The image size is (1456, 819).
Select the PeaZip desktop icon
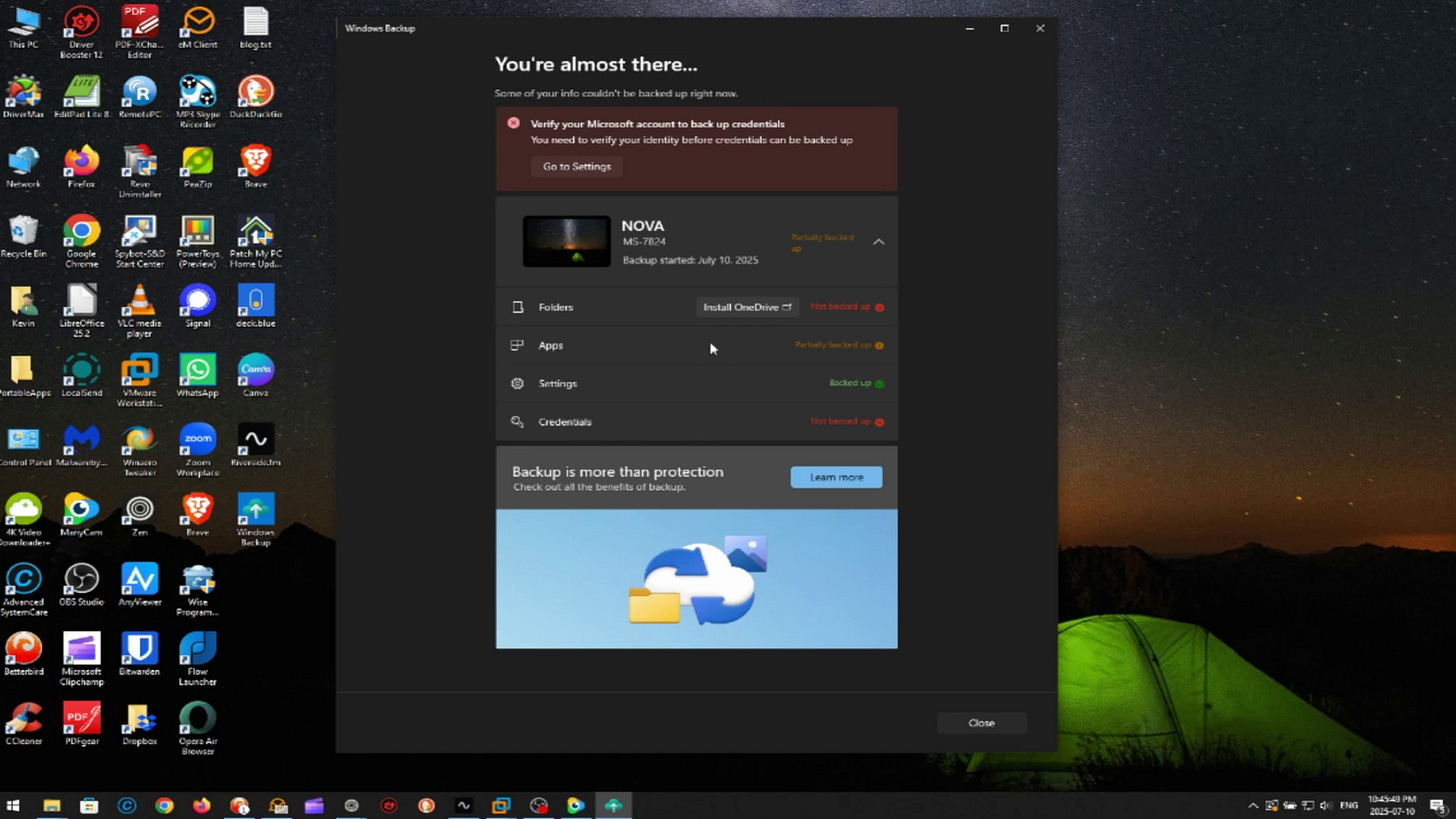coord(198,168)
